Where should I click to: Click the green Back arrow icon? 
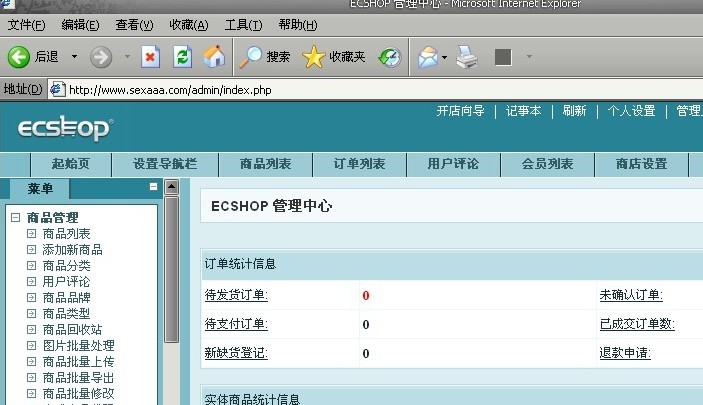[x=18, y=57]
